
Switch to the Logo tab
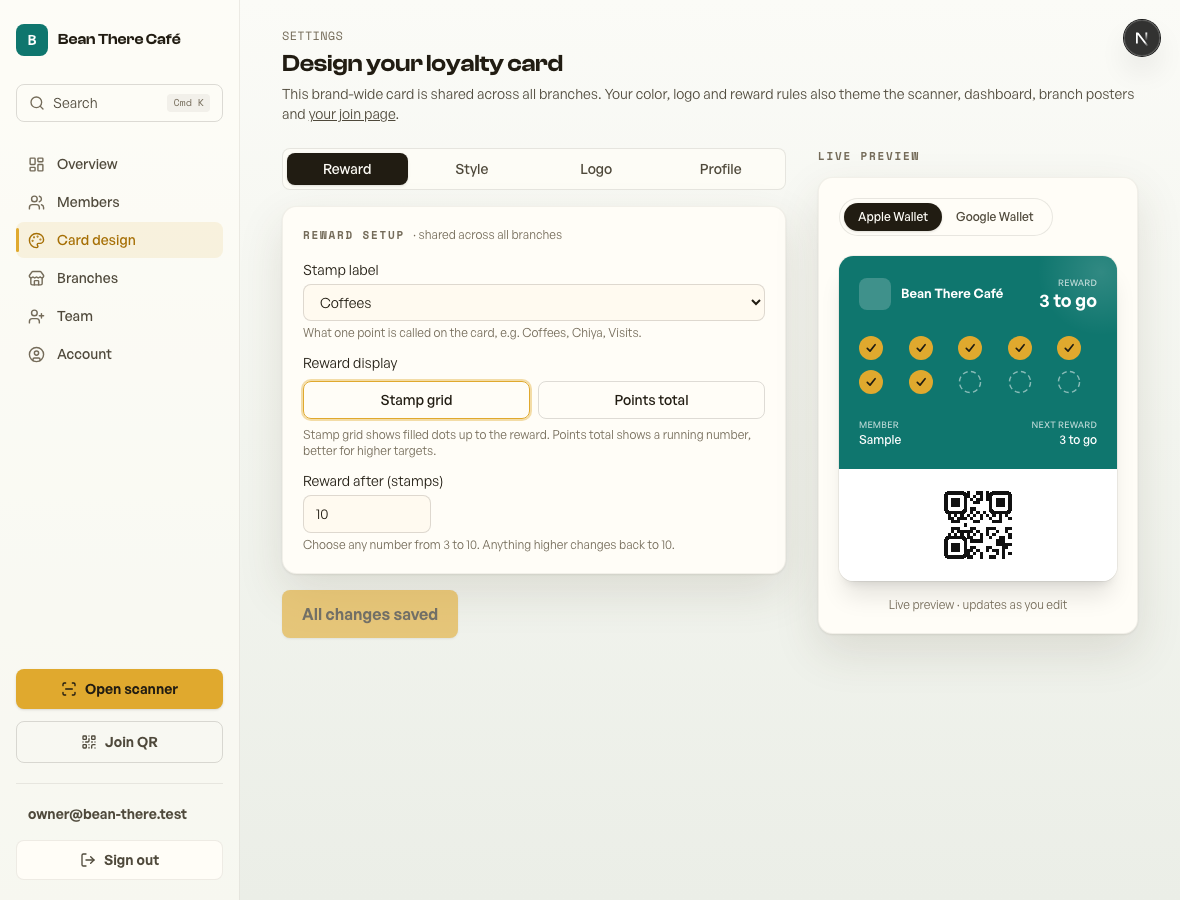point(596,169)
